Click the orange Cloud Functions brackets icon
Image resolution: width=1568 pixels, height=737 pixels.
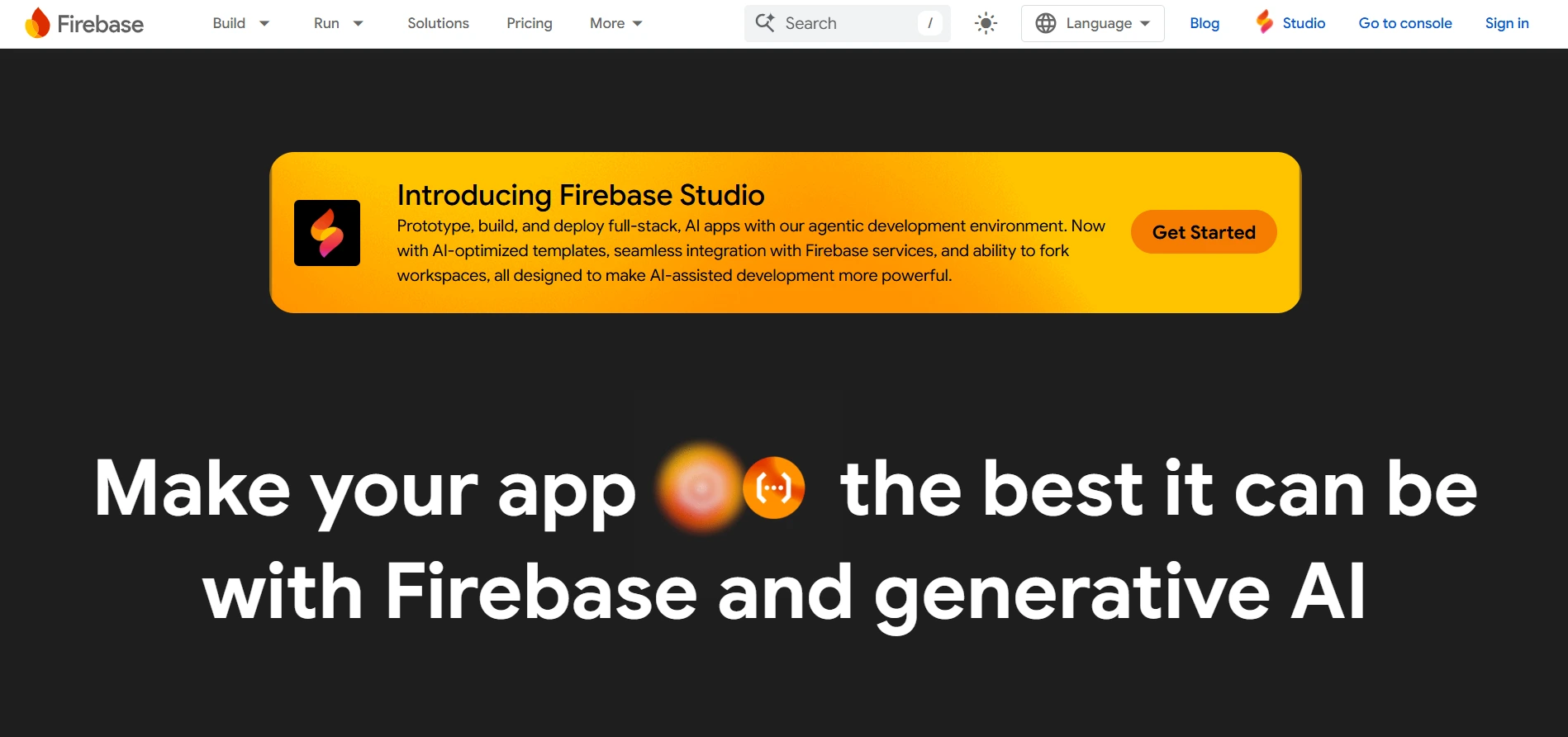coord(773,488)
